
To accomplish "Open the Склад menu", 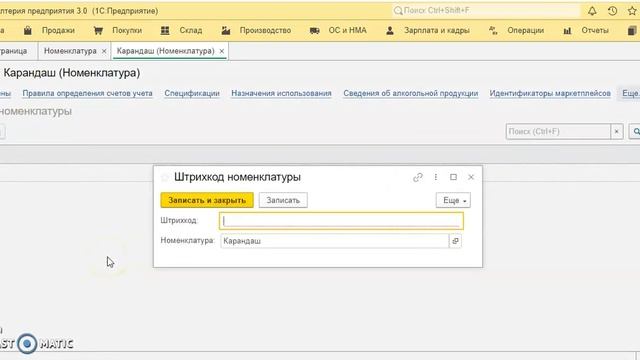I will [191, 30].
